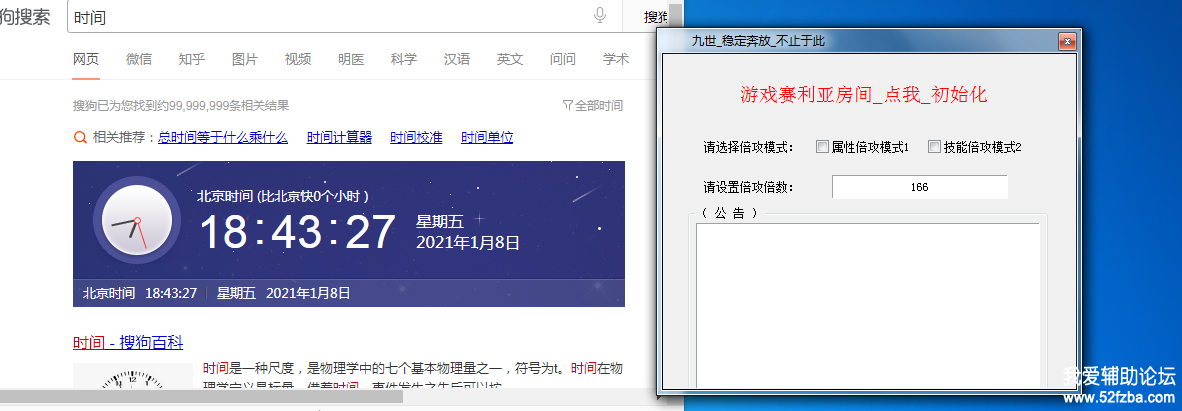The image size is (1182, 411).
Task: Switch to the 微信 tab
Action: 139,59
